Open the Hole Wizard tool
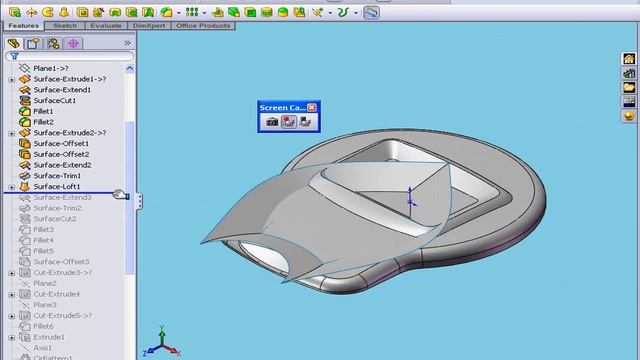The width and height of the screenshot is (640, 360). pos(98,12)
